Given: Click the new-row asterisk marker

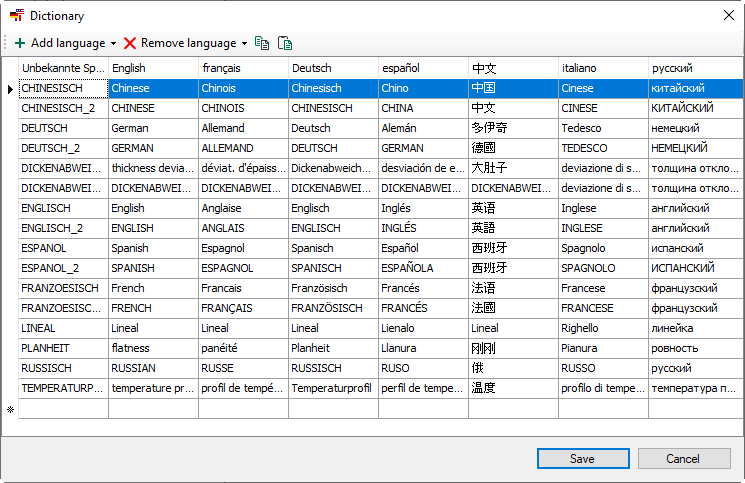Looking at the screenshot, I should 10,409.
